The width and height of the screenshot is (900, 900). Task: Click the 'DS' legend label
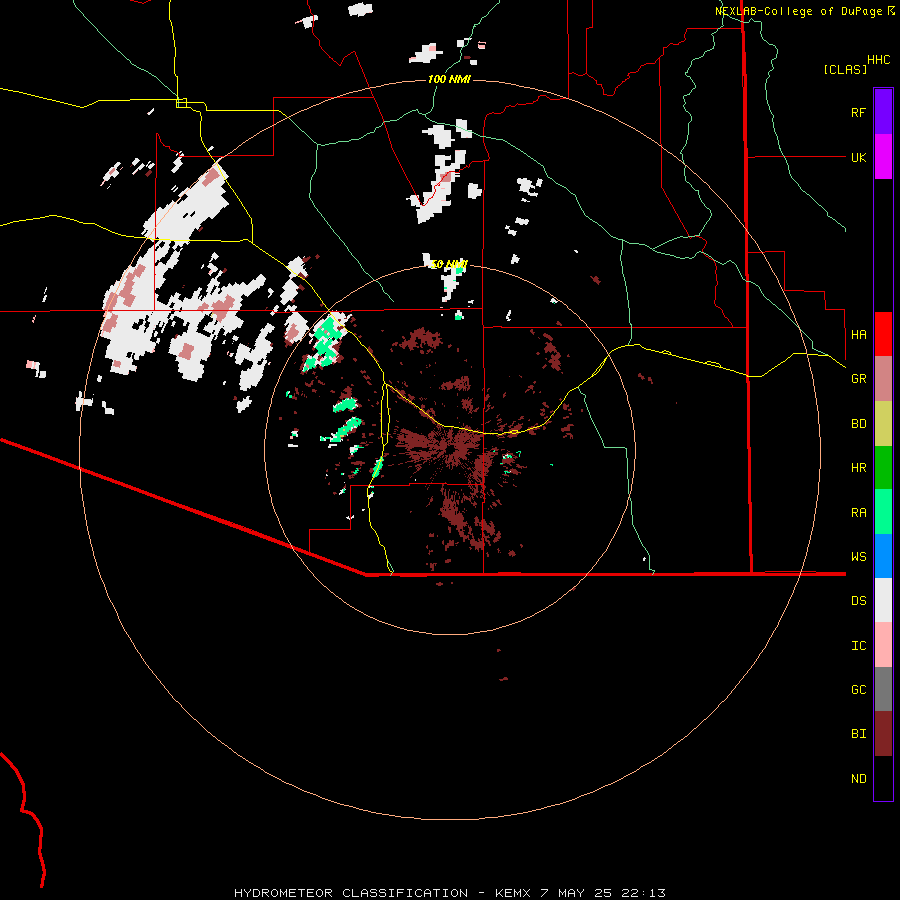click(x=858, y=601)
